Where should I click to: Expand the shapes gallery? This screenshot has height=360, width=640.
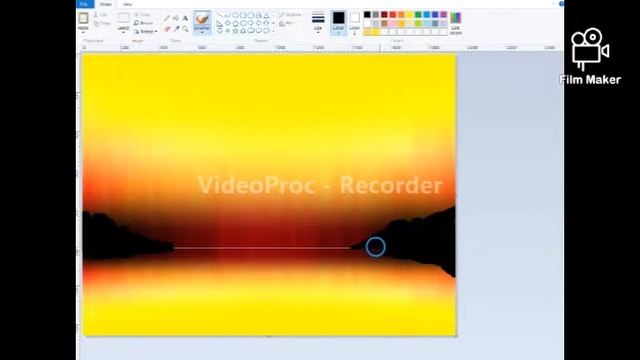click(x=273, y=31)
